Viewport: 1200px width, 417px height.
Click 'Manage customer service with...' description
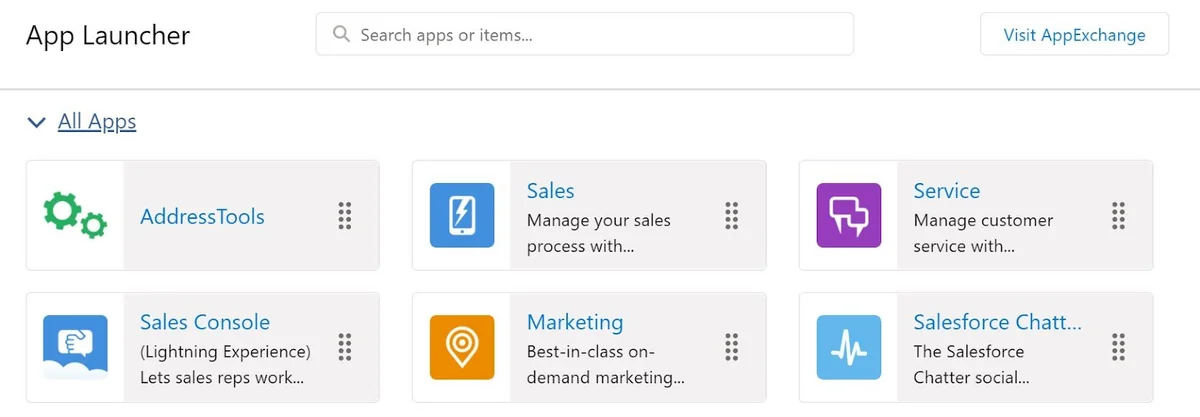[983, 233]
